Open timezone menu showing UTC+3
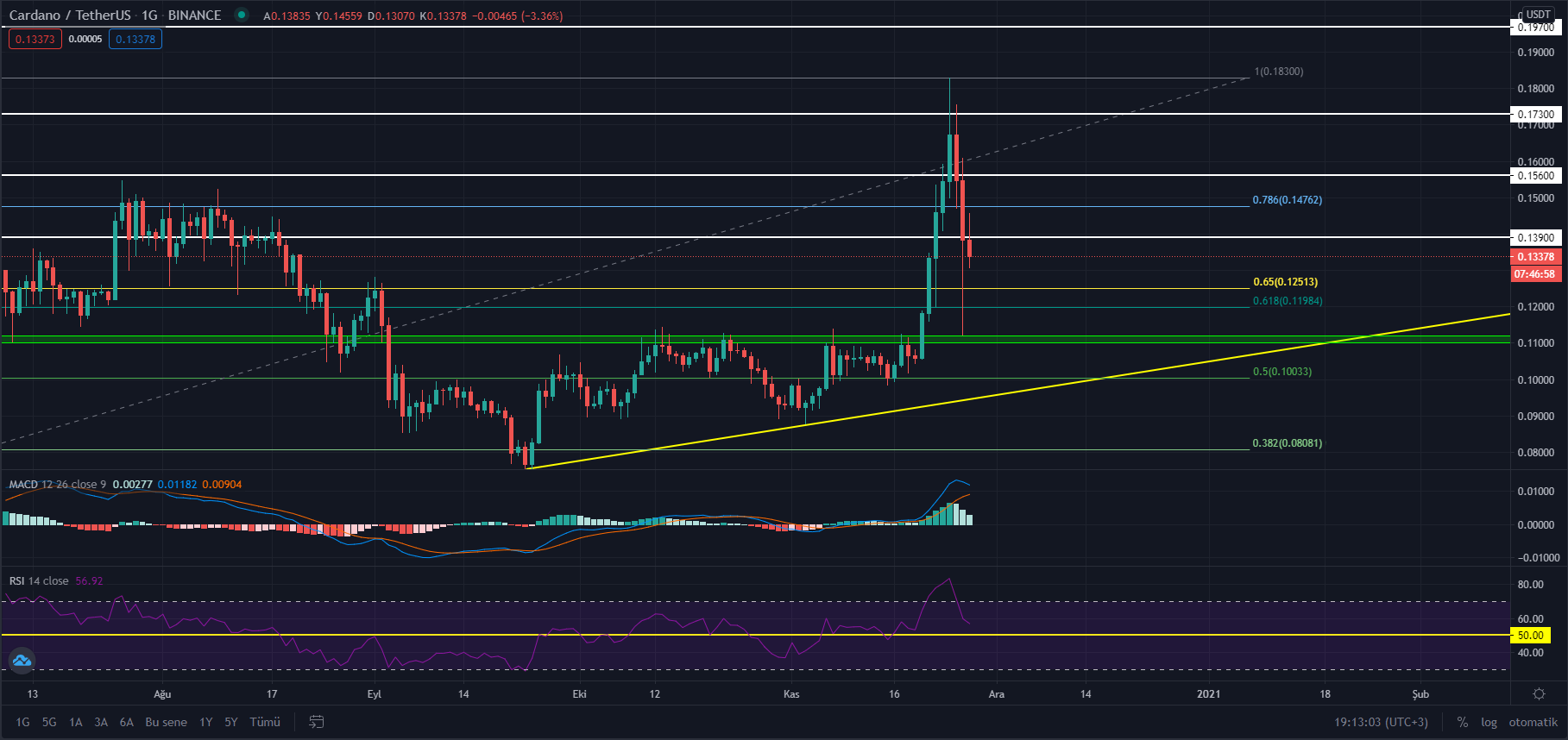This screenshot has width=1568, height=740. 1381,722
